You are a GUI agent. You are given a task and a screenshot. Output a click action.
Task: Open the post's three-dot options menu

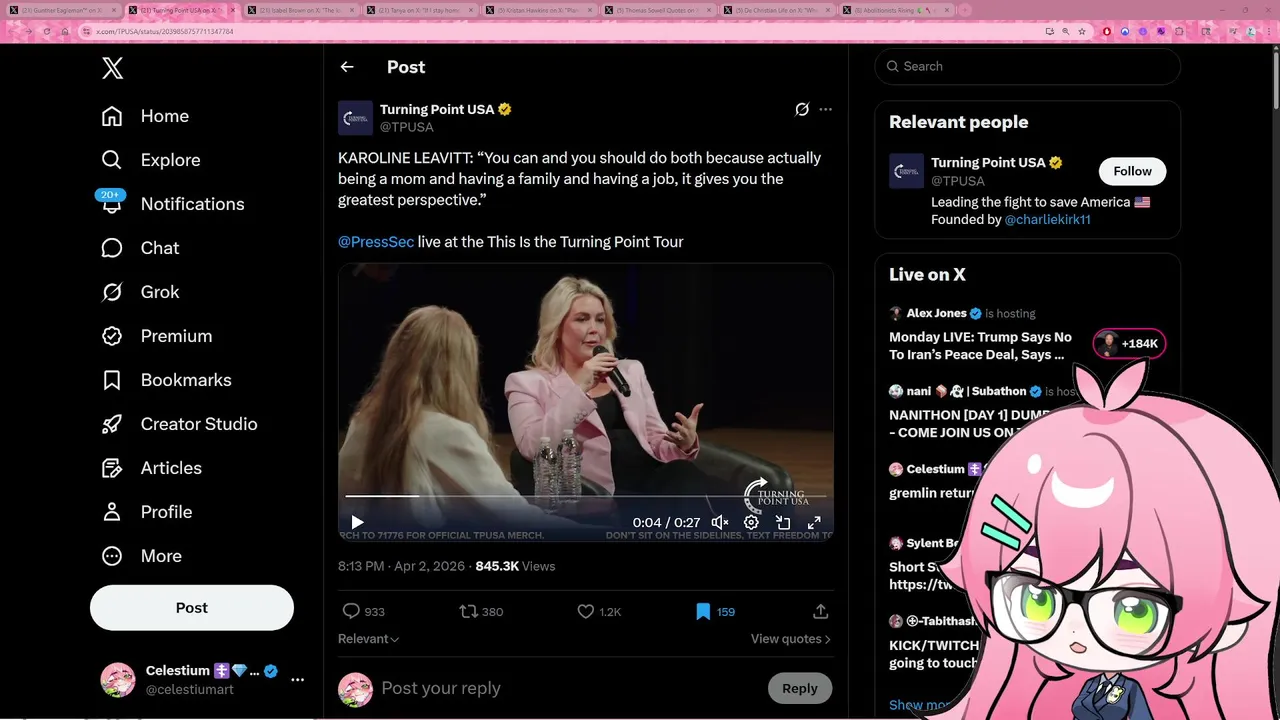(x=825, y=109)
